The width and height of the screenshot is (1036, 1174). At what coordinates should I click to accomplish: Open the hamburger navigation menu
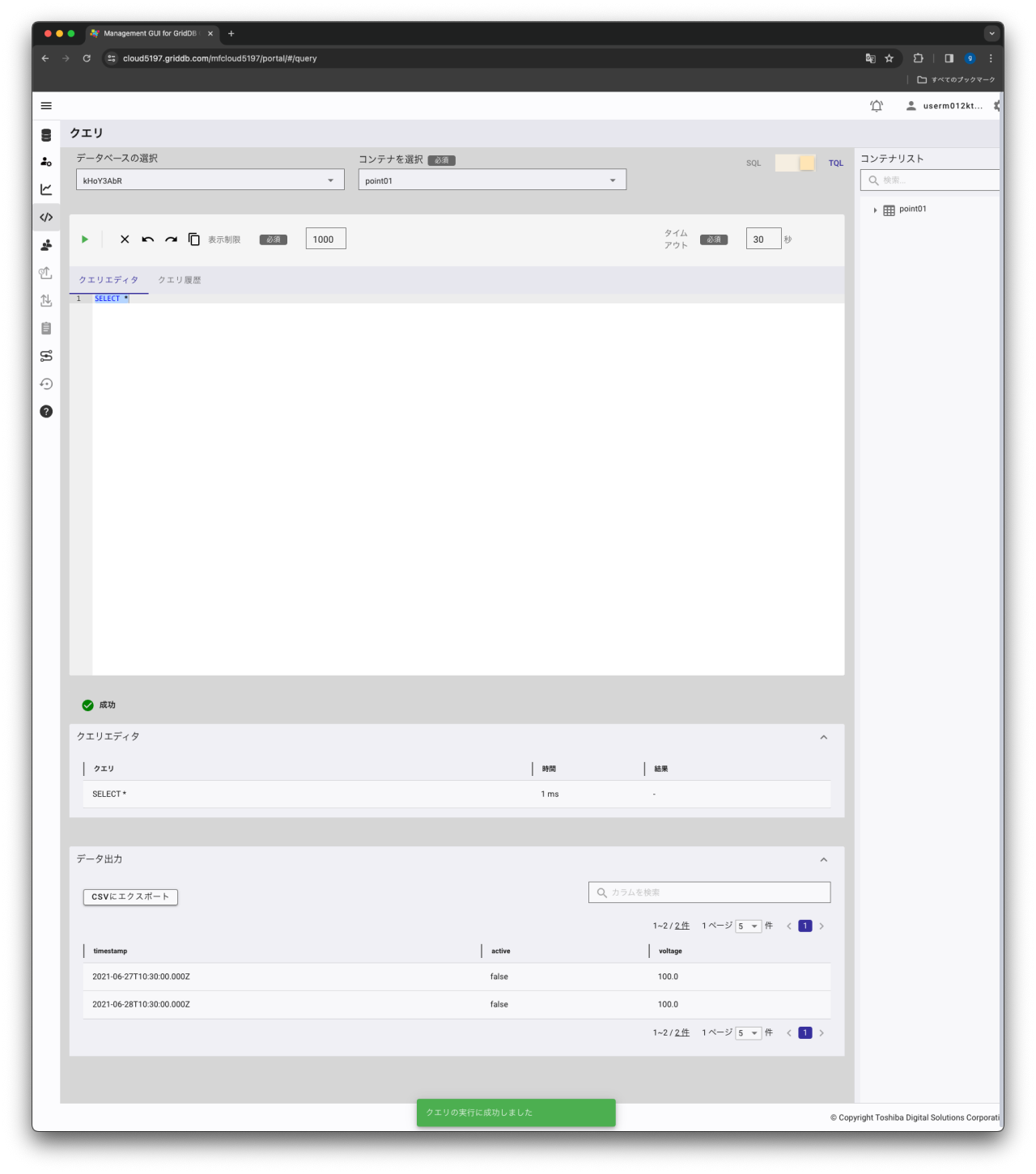[46, 106]
